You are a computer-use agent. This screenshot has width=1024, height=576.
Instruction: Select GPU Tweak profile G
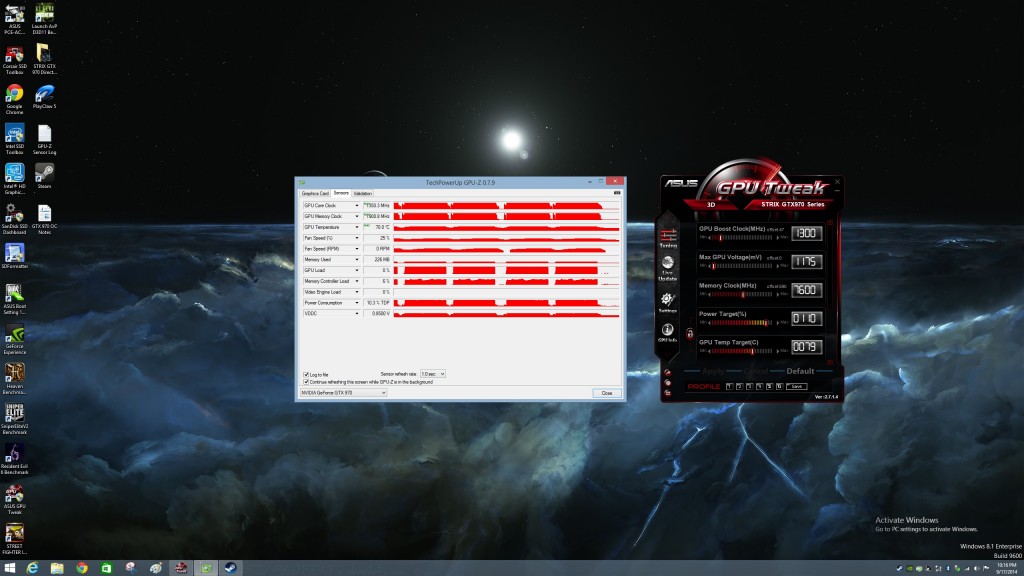[779, 387]
